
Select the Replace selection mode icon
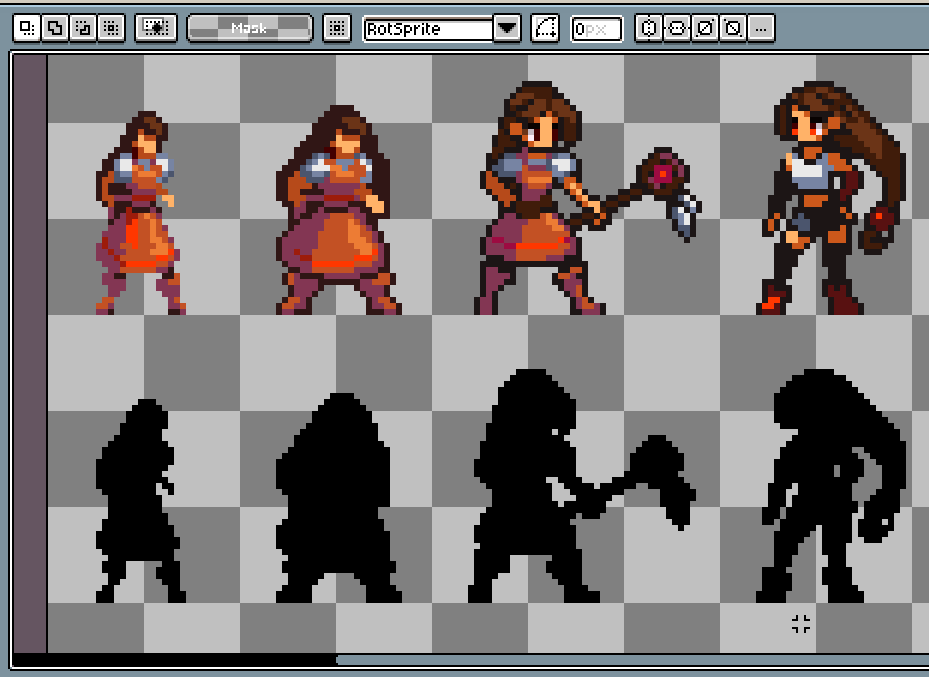click(x=27, y=28)
